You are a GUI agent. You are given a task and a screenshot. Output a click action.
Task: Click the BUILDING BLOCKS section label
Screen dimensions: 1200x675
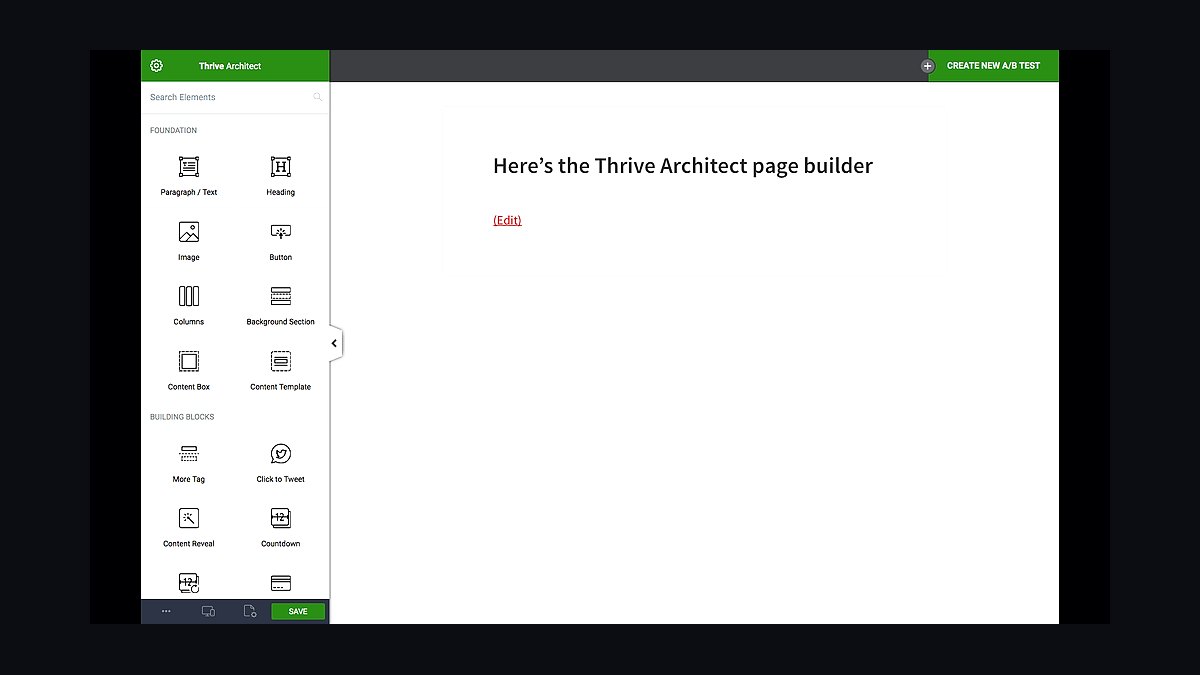(x=182, y=417)
